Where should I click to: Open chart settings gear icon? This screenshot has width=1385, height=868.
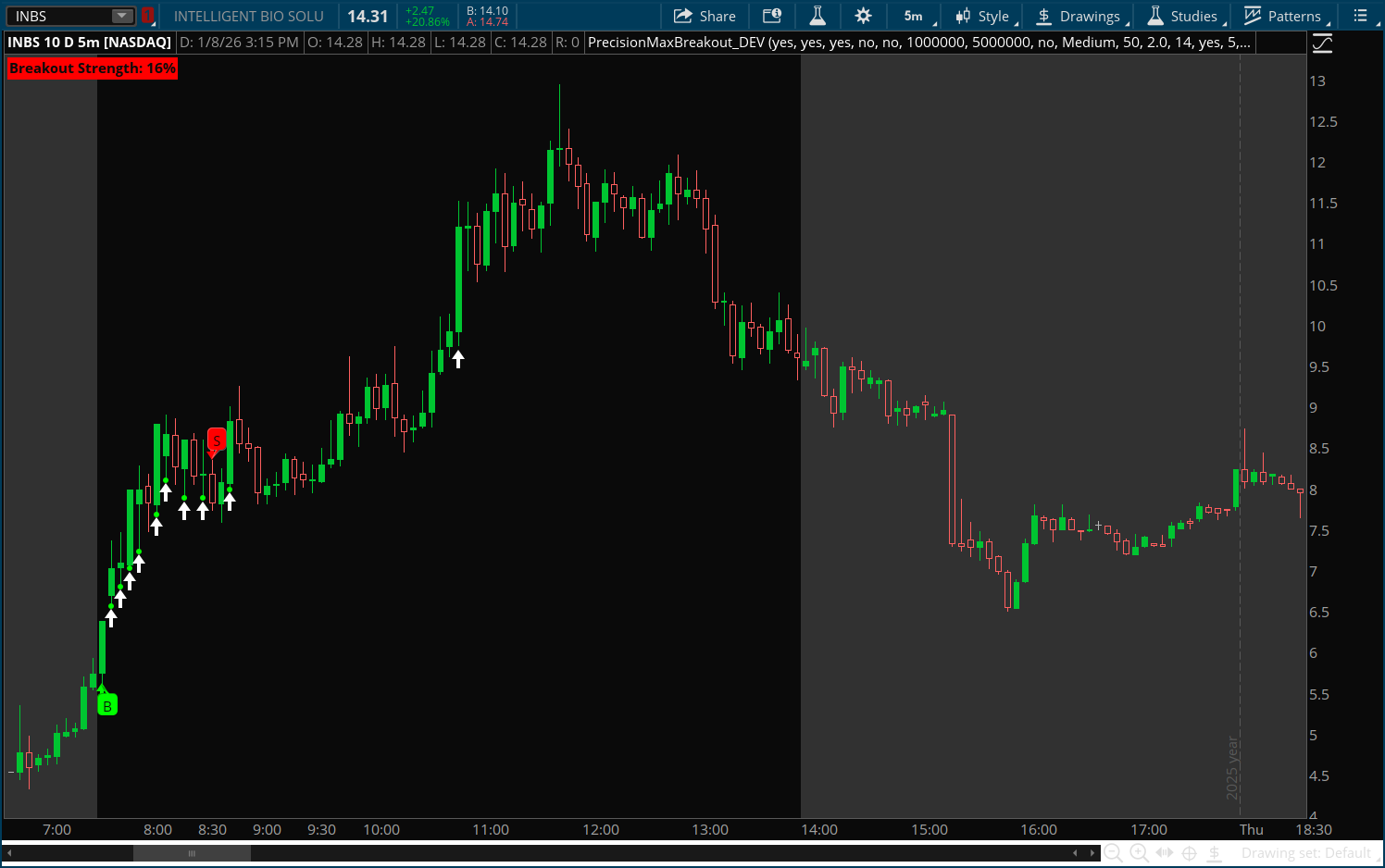click(863, 16)
